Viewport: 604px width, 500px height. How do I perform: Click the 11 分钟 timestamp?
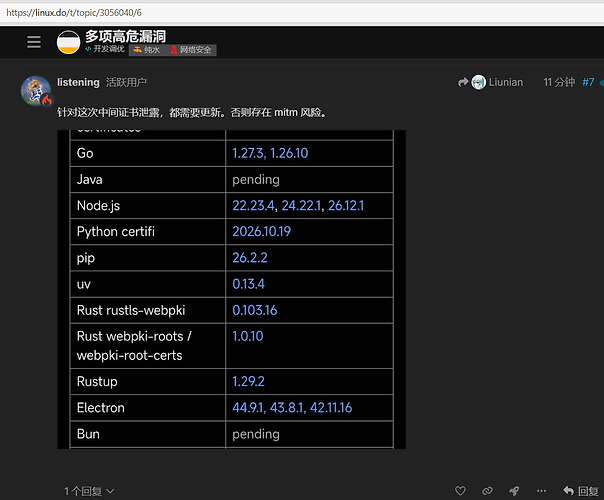559,82
